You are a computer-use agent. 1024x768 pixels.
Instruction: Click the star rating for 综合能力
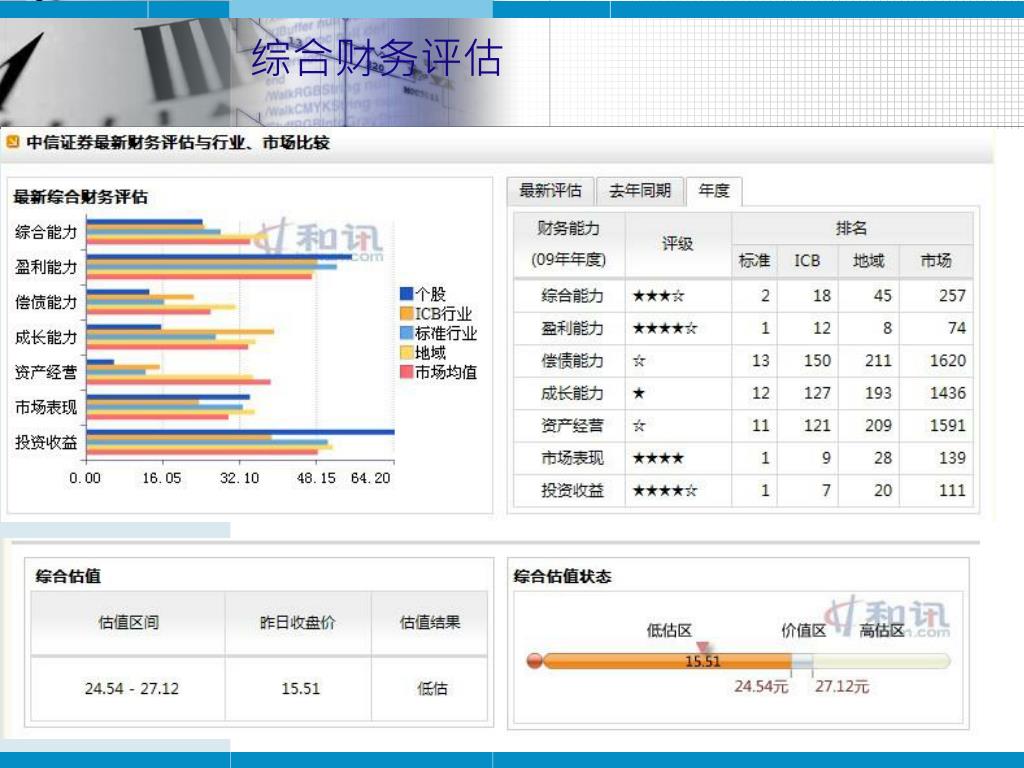coord(658,296)
